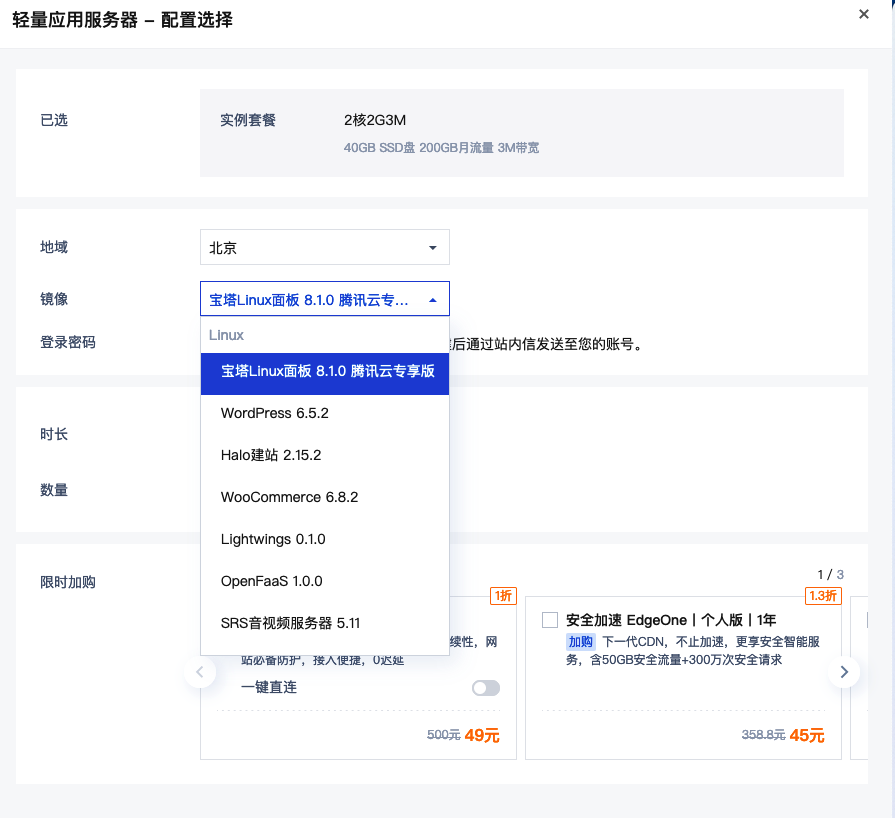Close the 配置选择 dialog with the X
Screen dimensions: 895x818
864,14
